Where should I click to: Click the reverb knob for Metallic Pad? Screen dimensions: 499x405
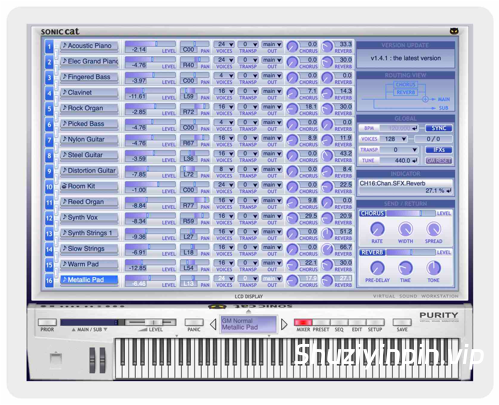pos(327,281)
